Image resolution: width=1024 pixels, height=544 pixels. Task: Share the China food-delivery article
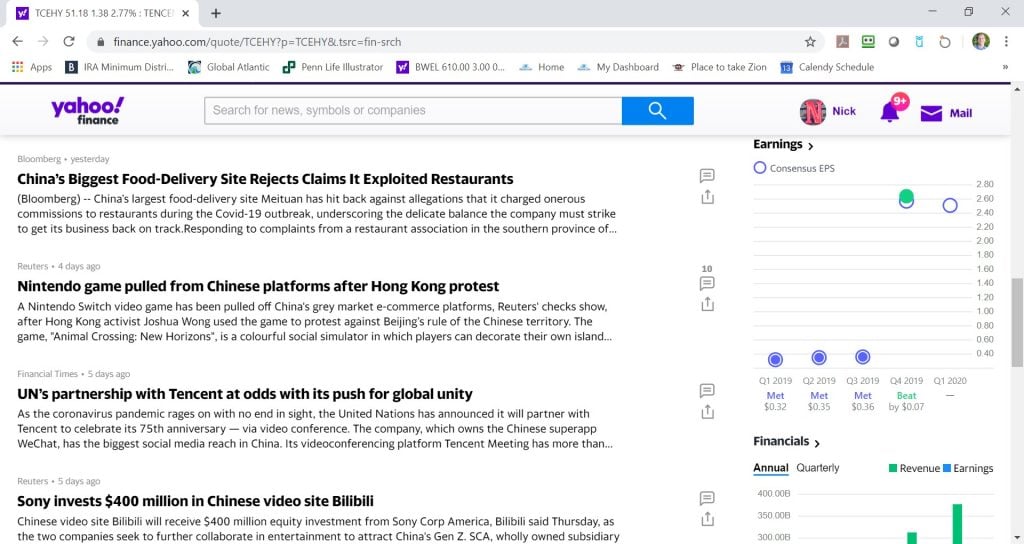707,197
